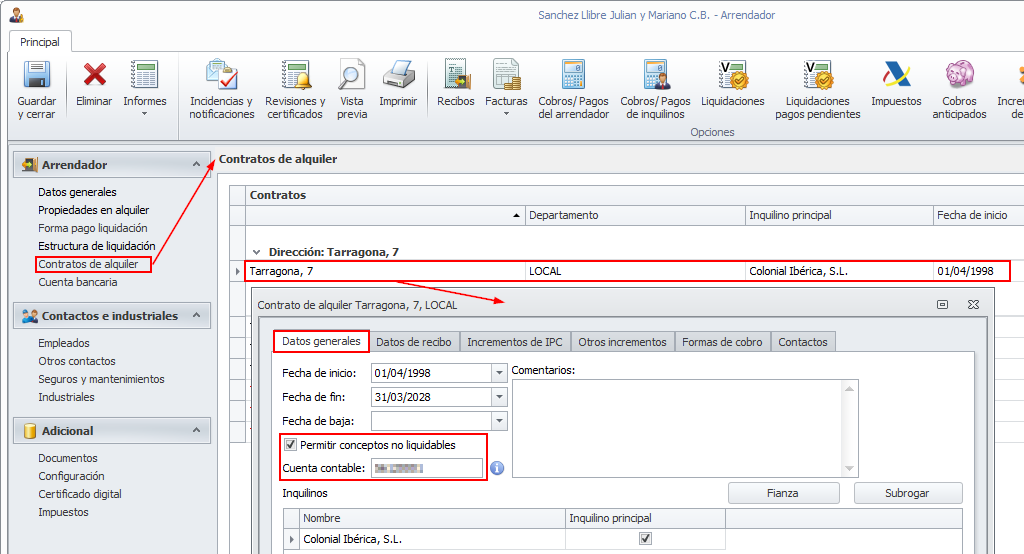
Task: Open the Facturas toolbar icon
Action: [x=506, y=74]
